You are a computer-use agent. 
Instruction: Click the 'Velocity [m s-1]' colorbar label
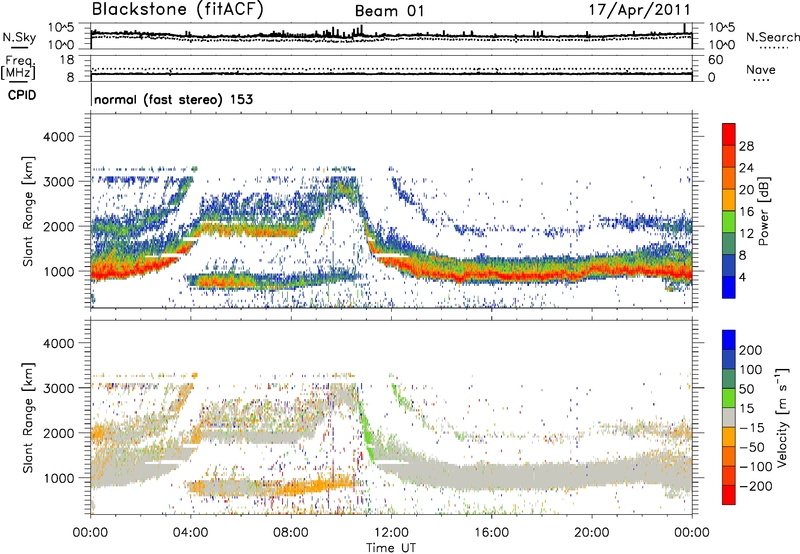click(x=782, y=417)
